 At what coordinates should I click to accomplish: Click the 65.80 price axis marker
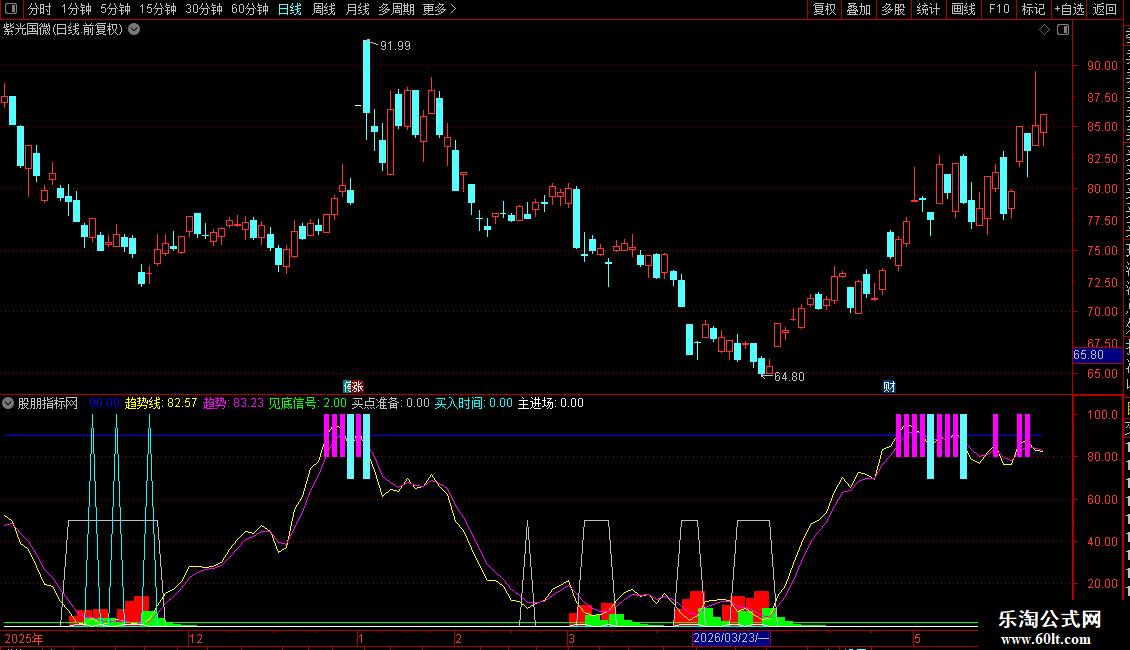coord(1097,355)
